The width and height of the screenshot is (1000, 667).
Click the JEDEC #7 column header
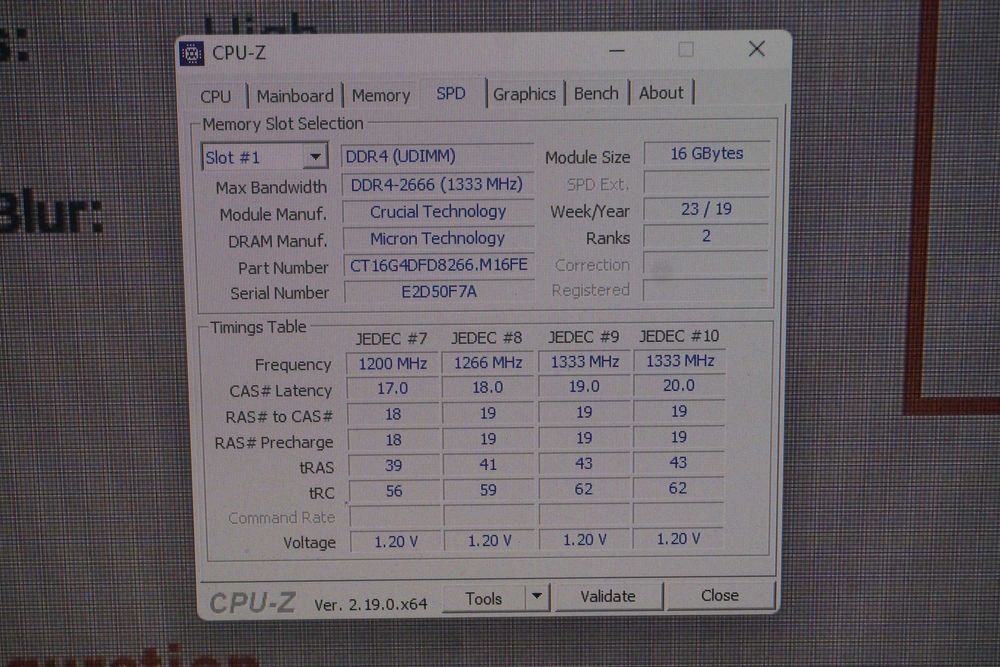click(x=391, y=339)
